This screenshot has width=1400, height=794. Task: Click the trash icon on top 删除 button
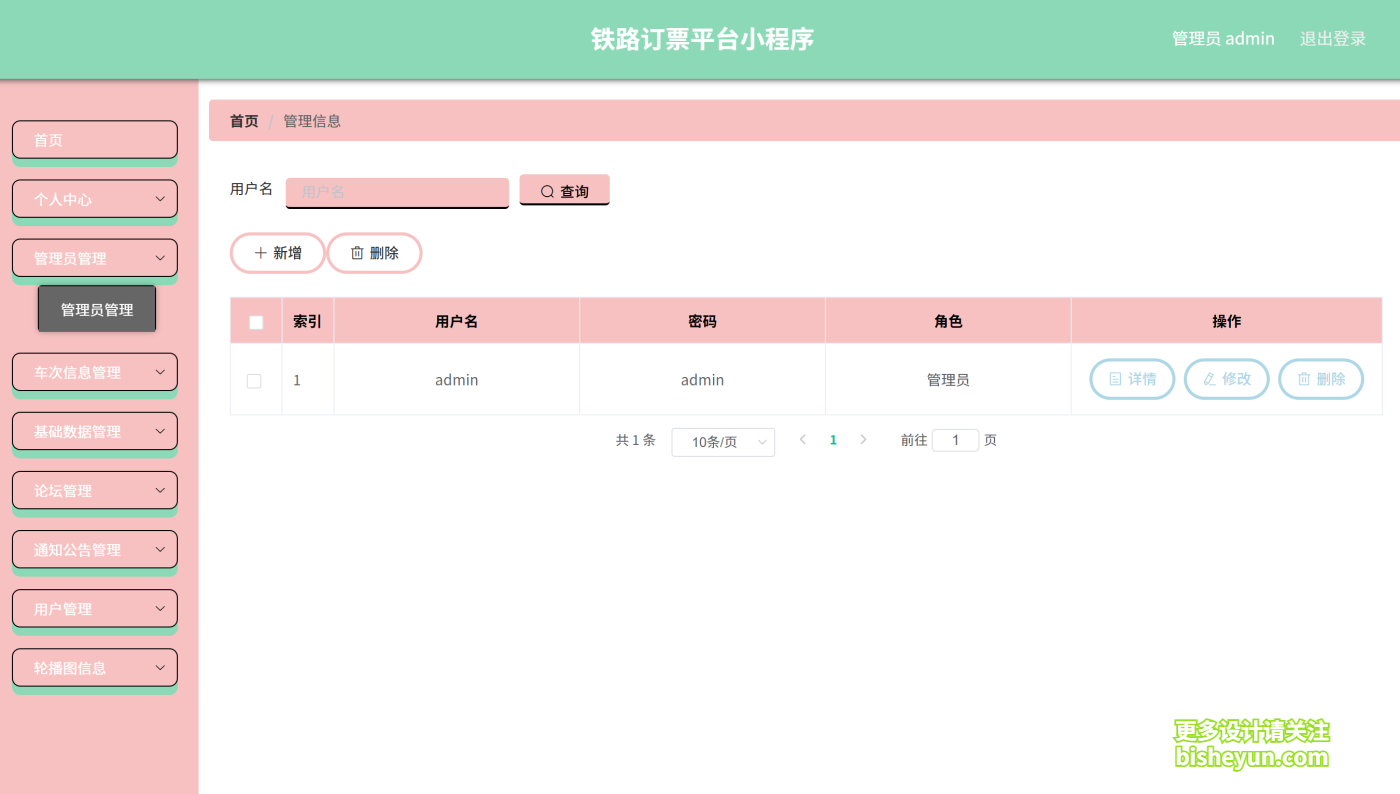(357, 253)
